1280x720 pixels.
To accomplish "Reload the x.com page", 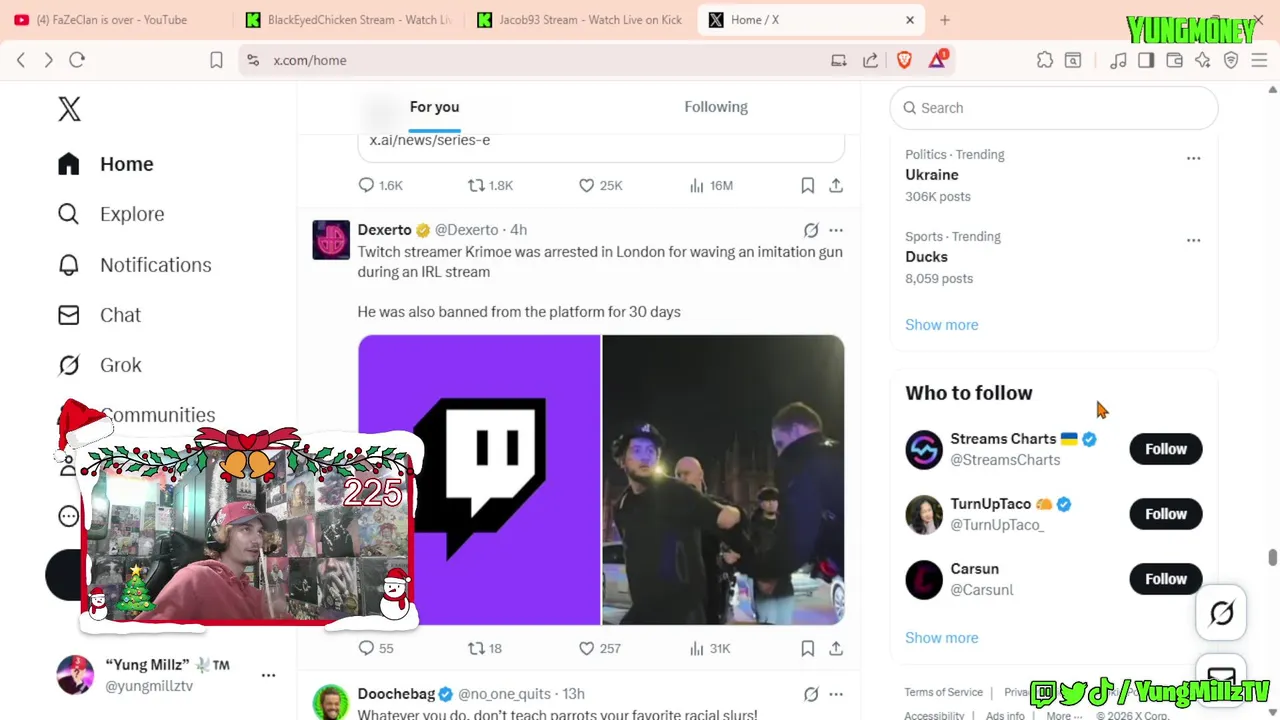I will (x=77, y=60).
